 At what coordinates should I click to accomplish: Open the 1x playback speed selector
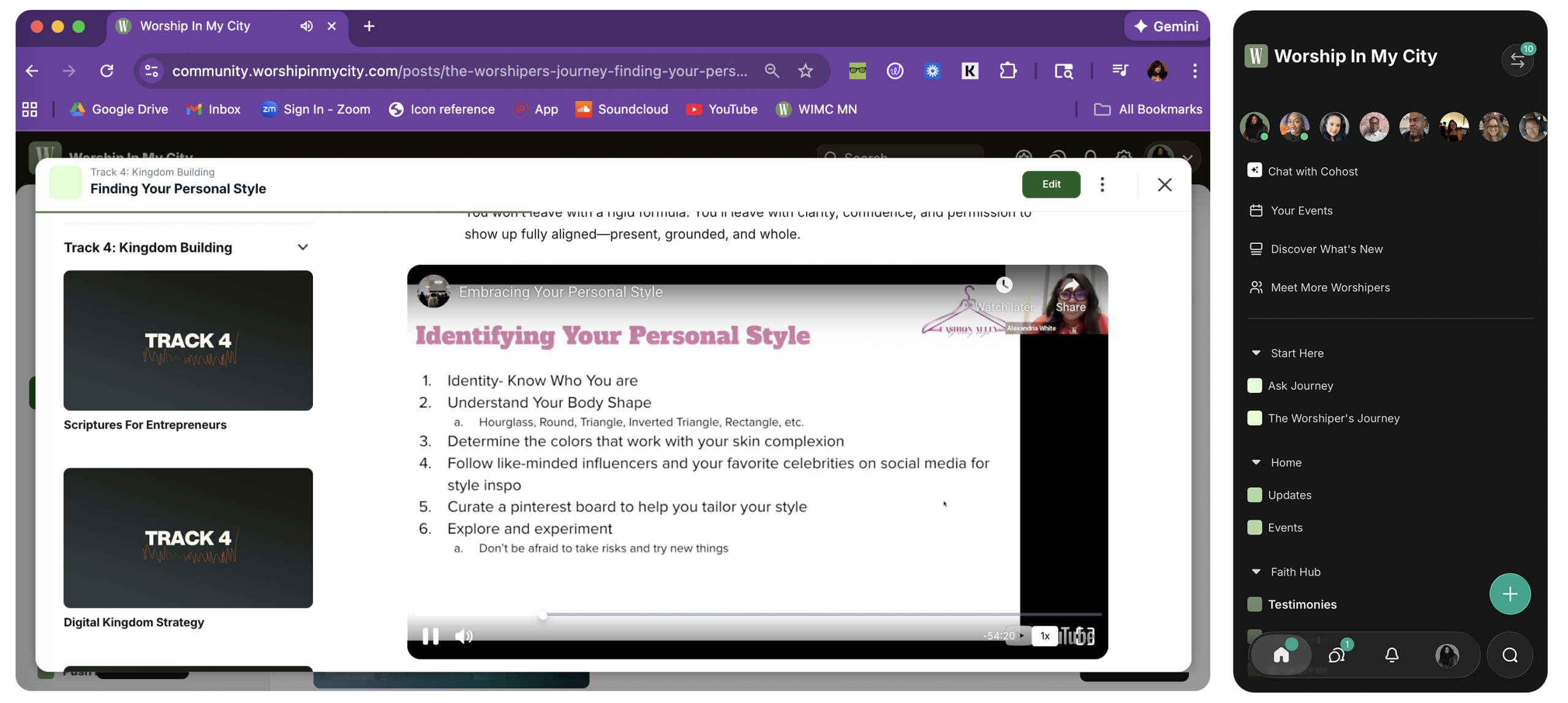(1044, 636)
